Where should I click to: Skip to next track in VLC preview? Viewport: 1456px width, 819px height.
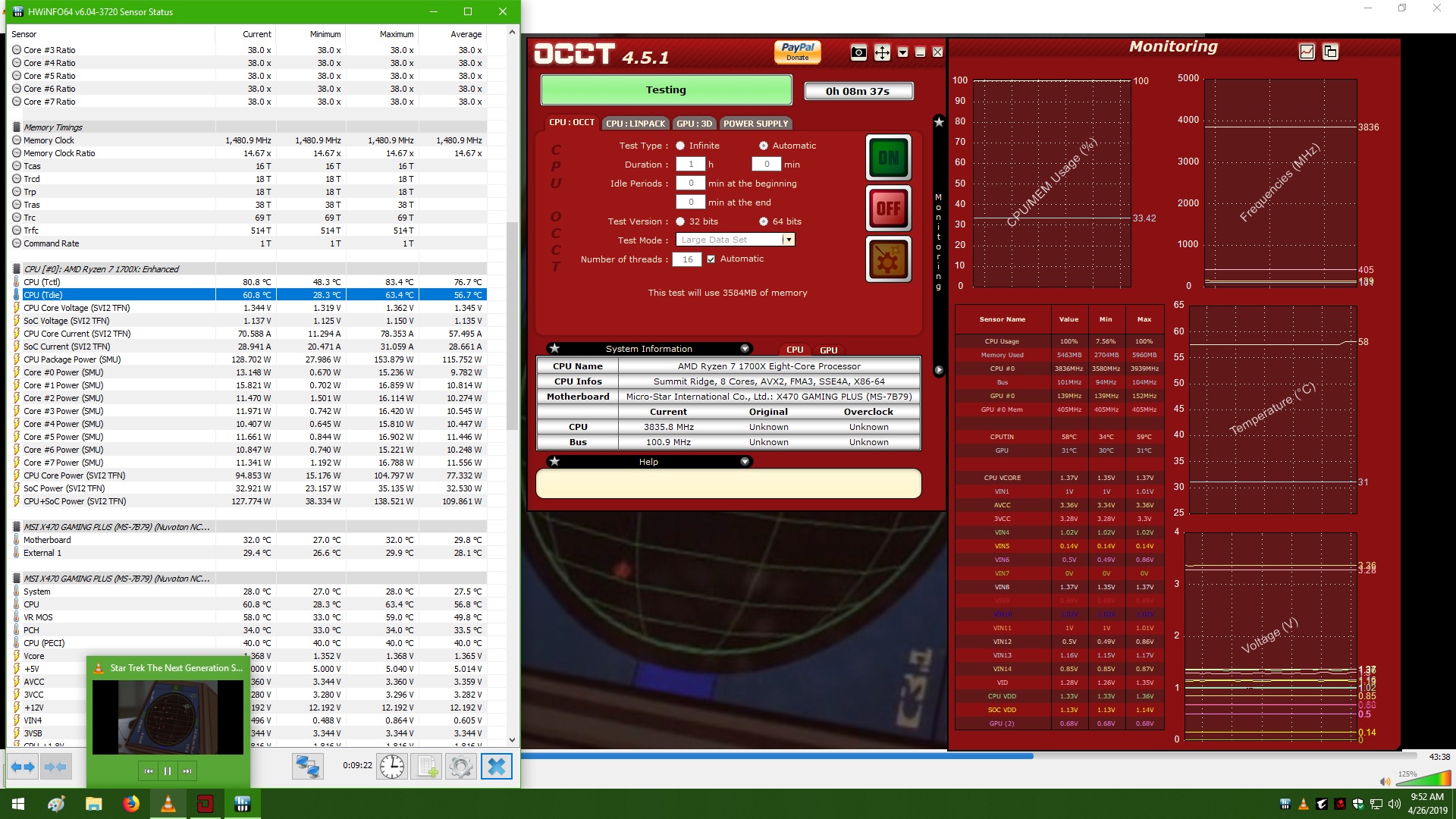click(x=187, y=771)
